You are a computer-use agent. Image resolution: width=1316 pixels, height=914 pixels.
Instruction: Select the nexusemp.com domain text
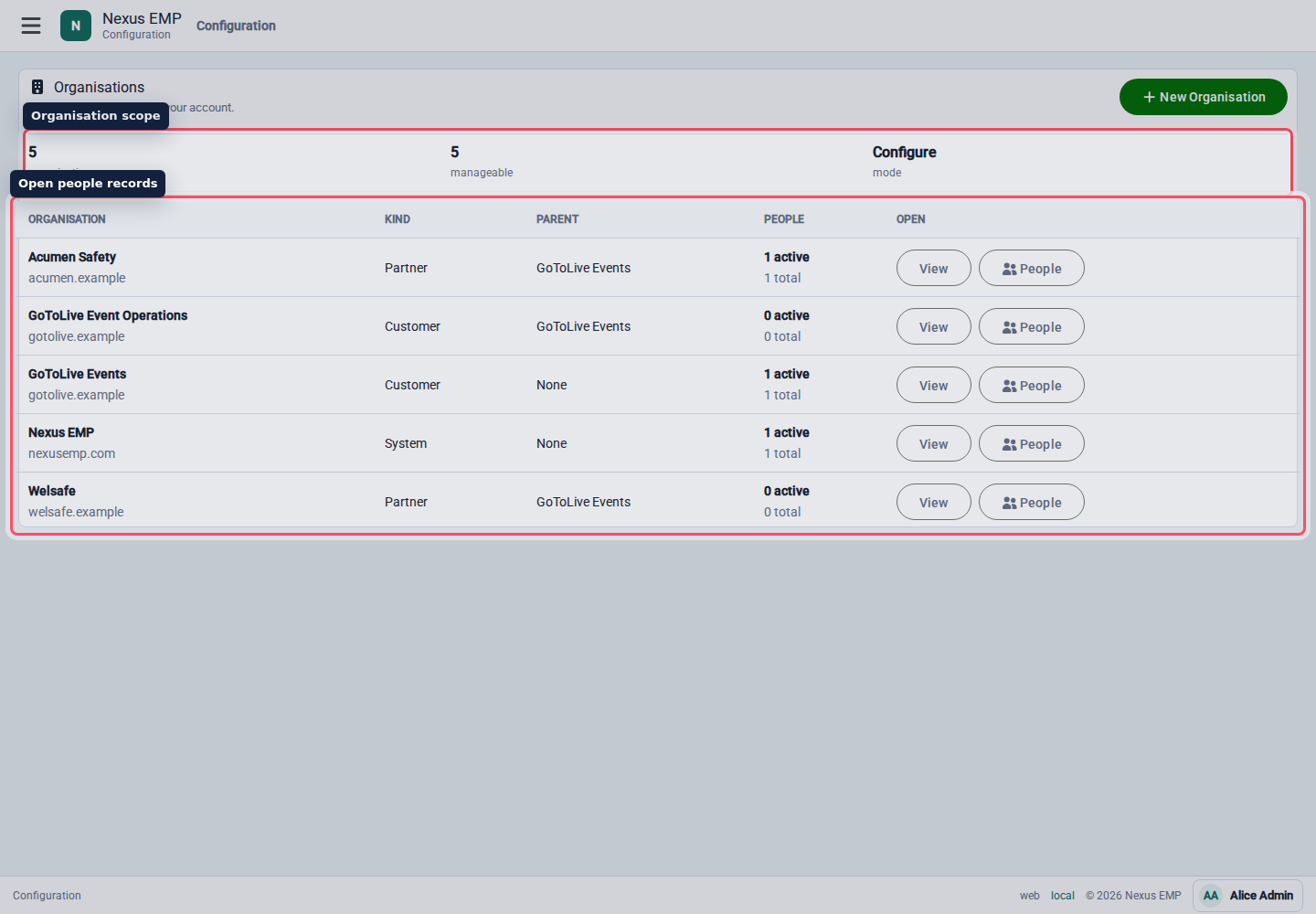click(71, 453)
